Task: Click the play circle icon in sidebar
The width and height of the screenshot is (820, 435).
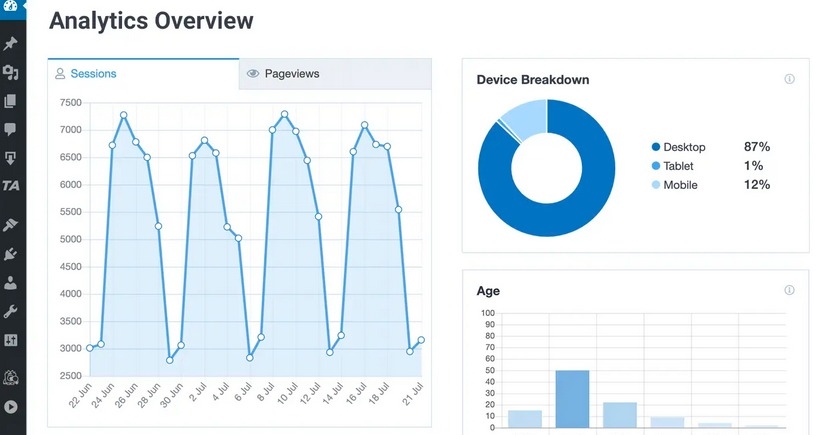Action: click(11, 407)
